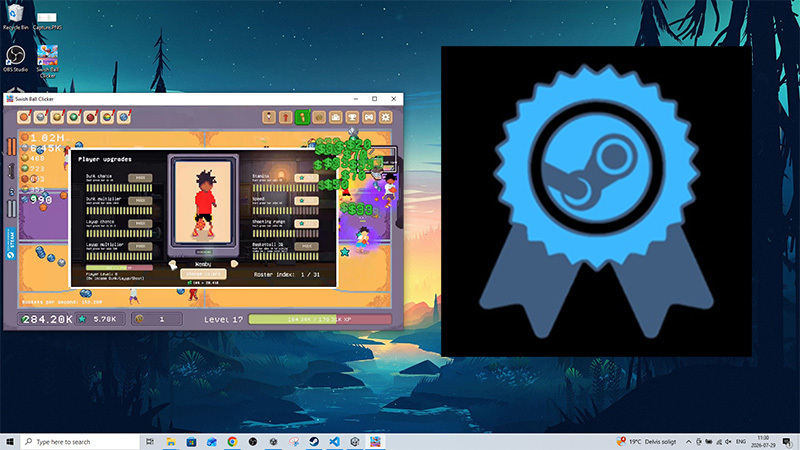Open the red upgrade arrow menu icon

pyautogui.click(x=286, y=117)
